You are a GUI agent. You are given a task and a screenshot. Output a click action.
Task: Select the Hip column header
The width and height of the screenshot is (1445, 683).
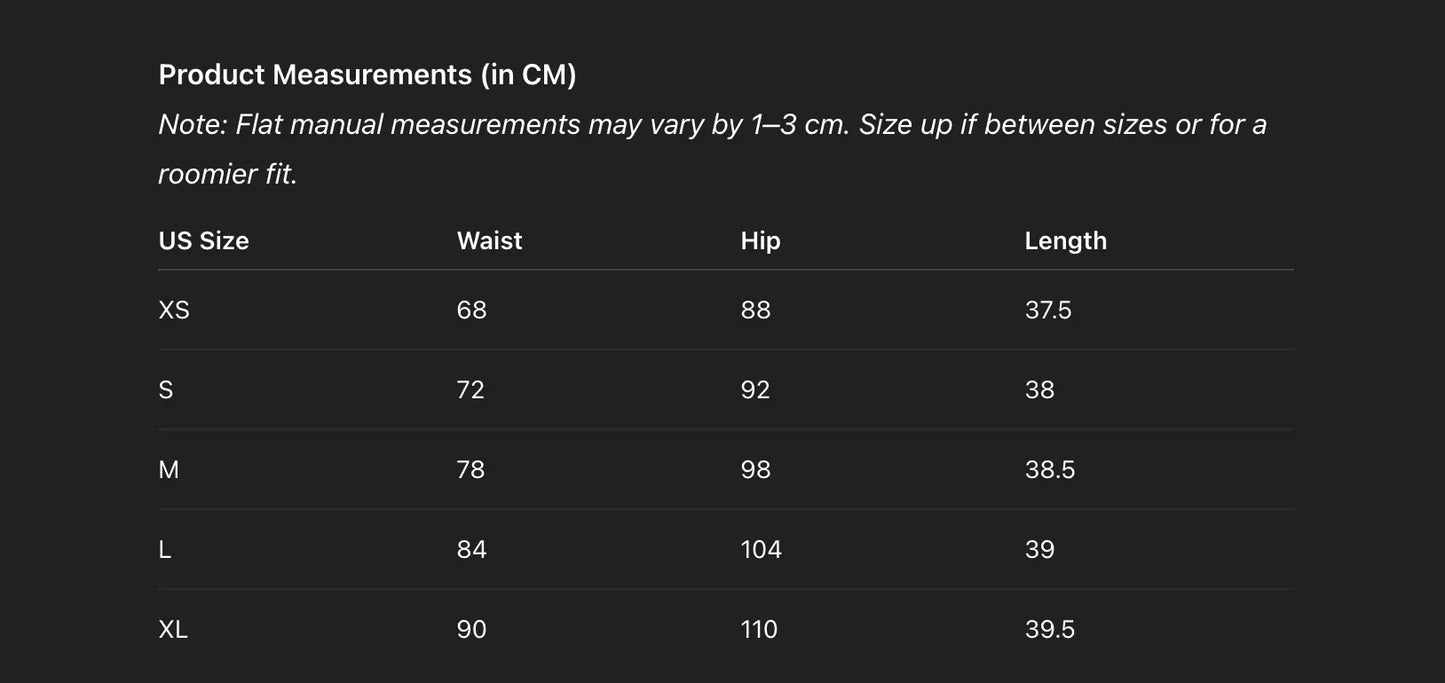(760, 241)
